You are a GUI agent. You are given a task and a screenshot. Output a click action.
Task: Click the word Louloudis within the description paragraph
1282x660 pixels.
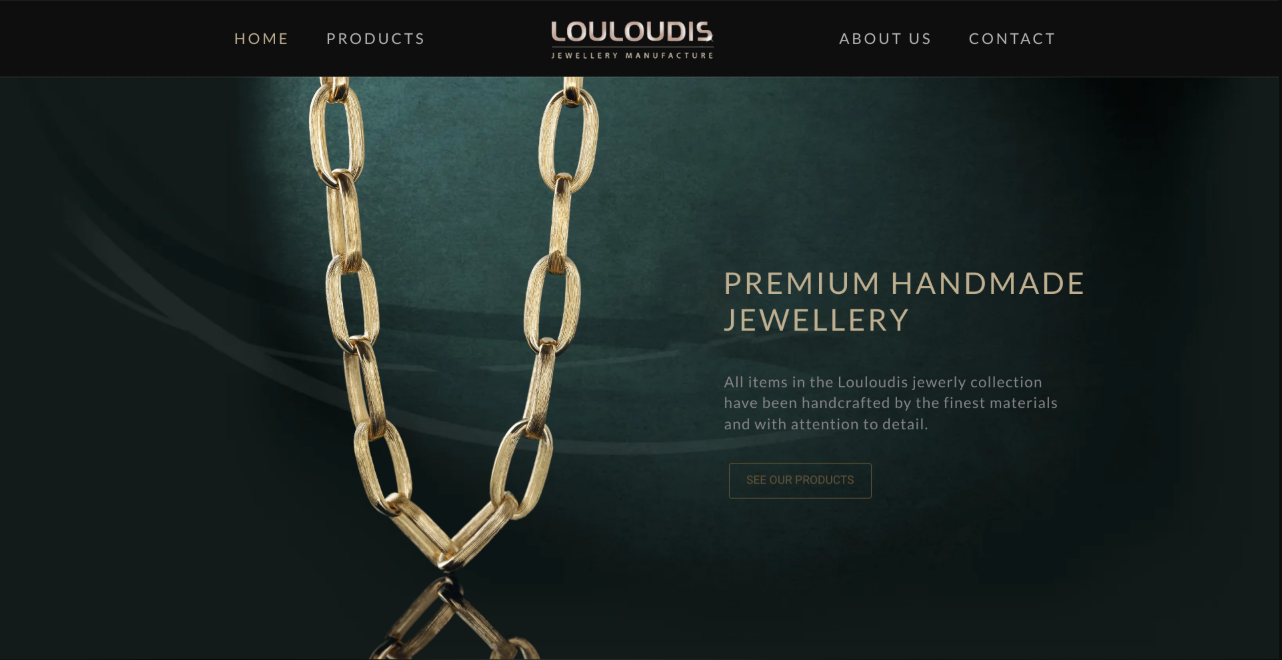pos(873,382)
